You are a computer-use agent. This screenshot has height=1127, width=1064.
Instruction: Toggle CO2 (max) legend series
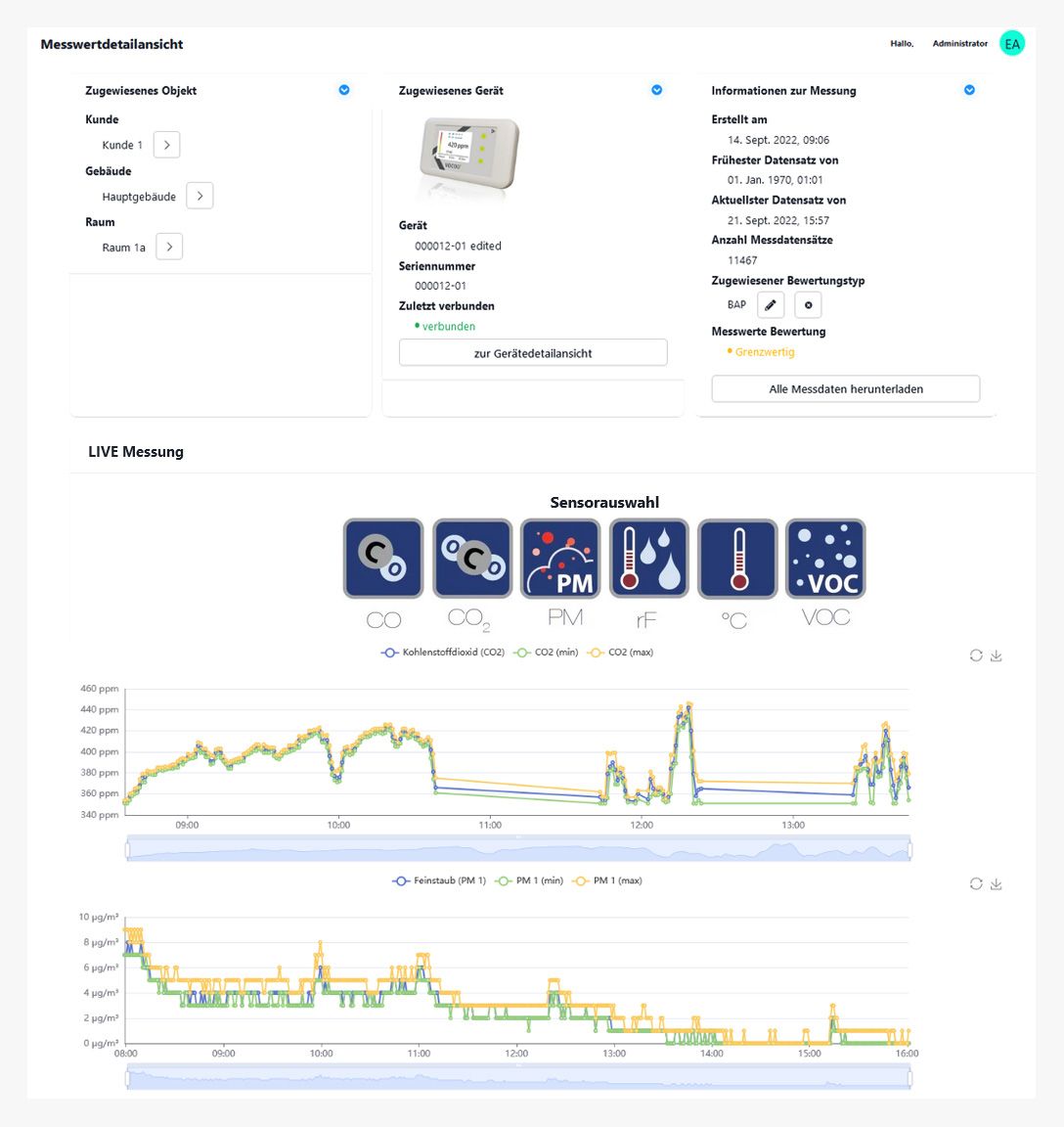pyautogui.click(x=620, y=653)
